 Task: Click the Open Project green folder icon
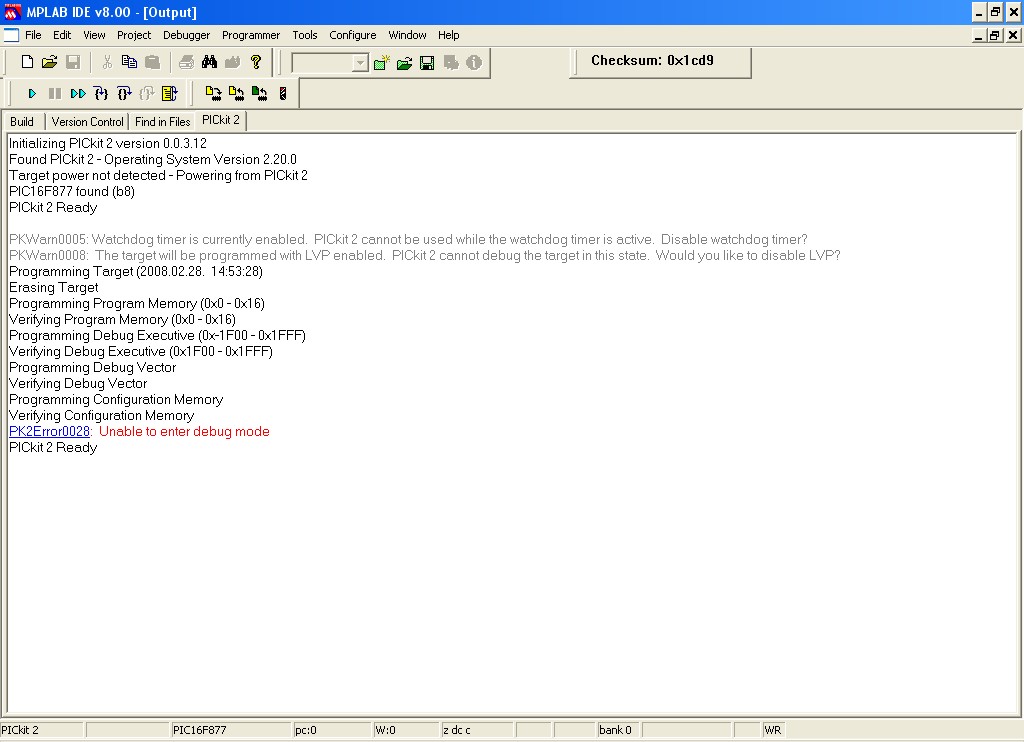click(x=404, y=63)
